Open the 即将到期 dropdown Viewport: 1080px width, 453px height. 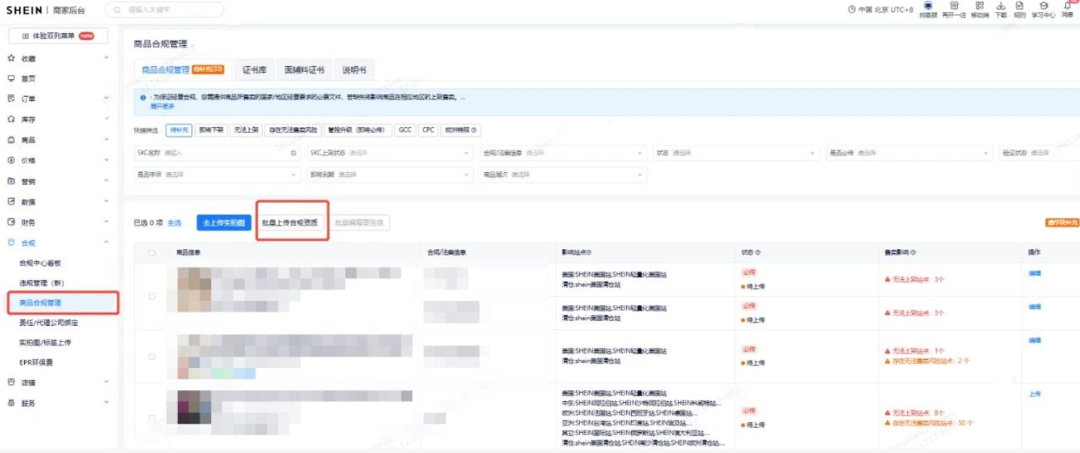389,175
